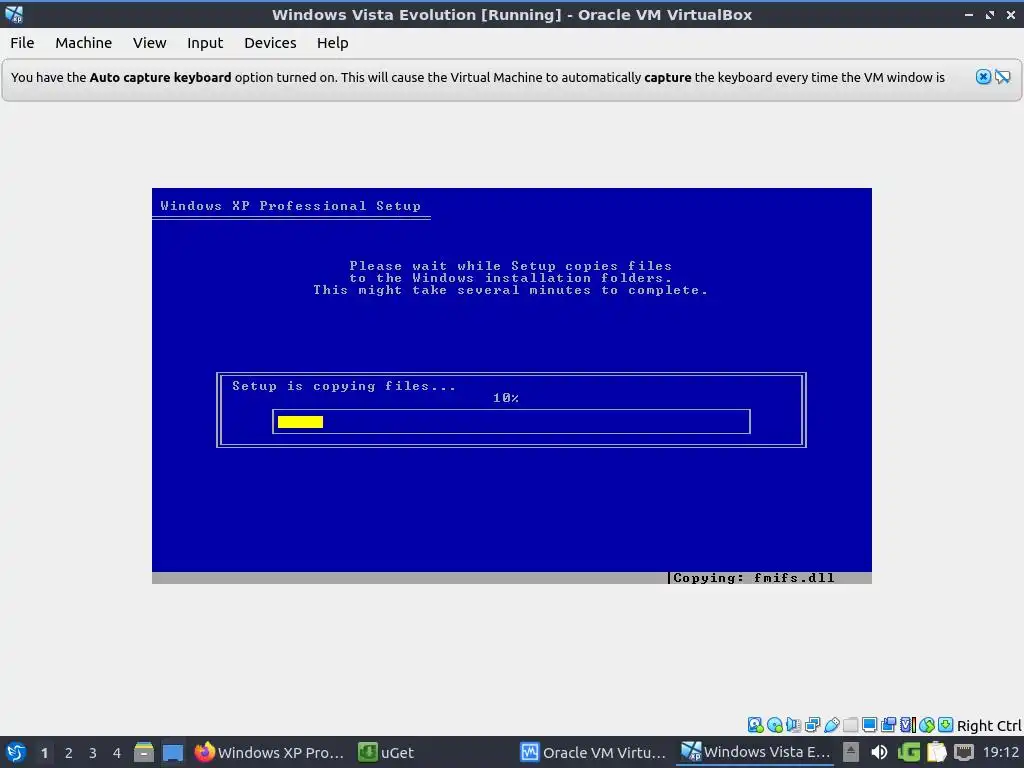Click the keyboard capture arrow icon
This screenshot has height=768, width=1024.
pos(946,725)
